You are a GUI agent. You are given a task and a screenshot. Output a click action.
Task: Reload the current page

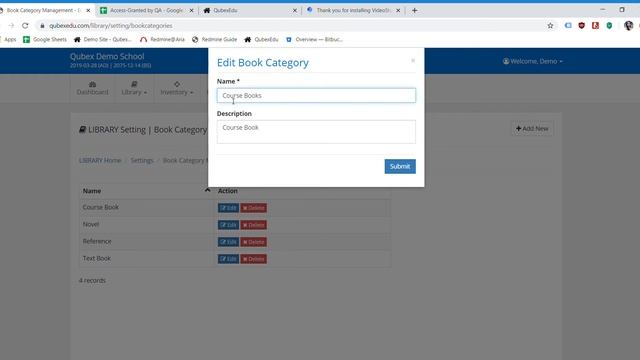coord(25,26)
